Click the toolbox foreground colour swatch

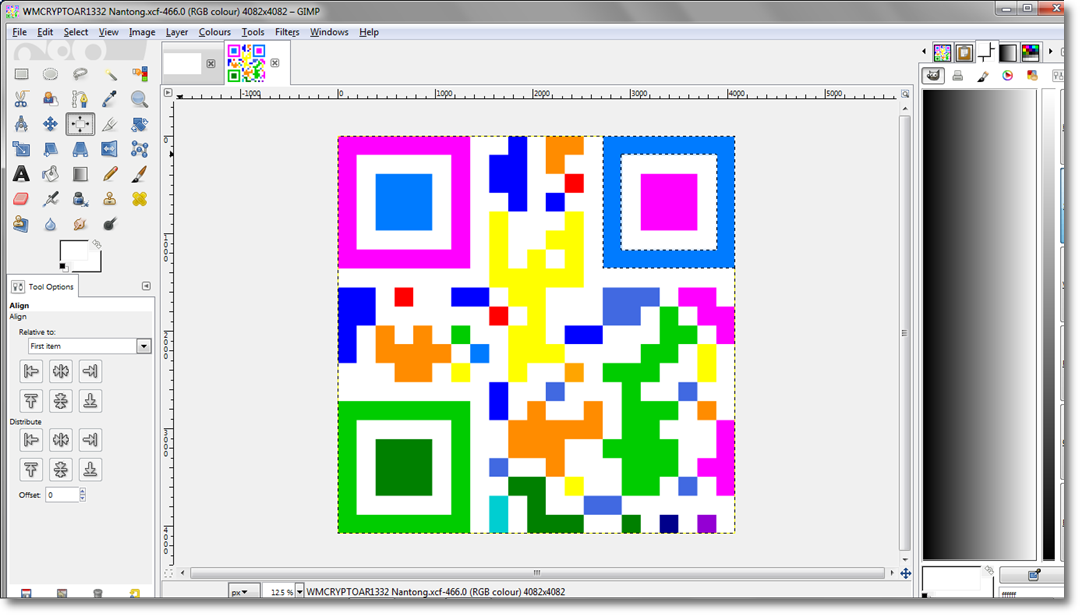click(x=73, y=251)
